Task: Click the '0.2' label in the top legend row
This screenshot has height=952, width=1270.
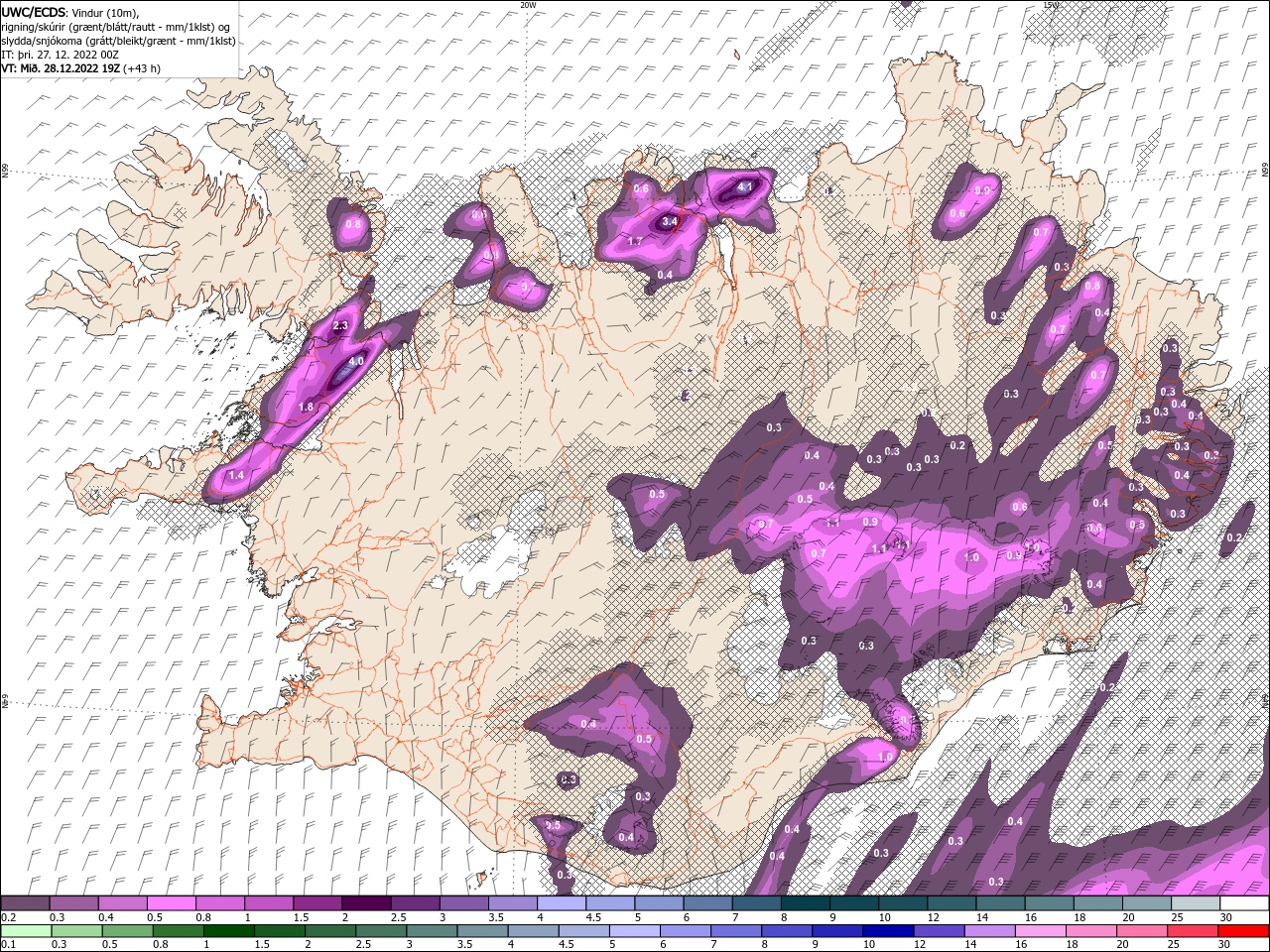Action: (x=8, y=917)
